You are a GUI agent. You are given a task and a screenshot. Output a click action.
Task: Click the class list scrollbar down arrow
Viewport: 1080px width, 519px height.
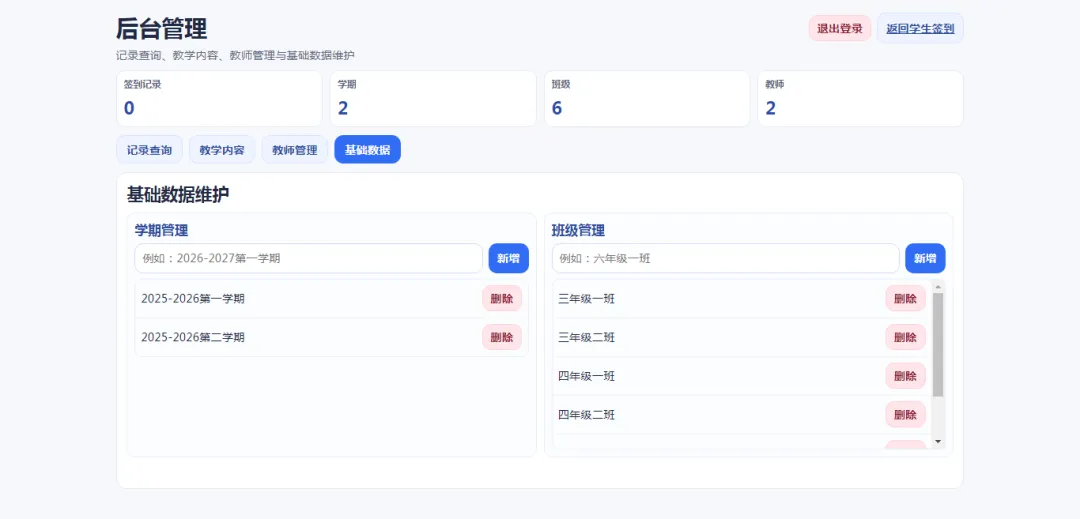[x=937, y=441]
